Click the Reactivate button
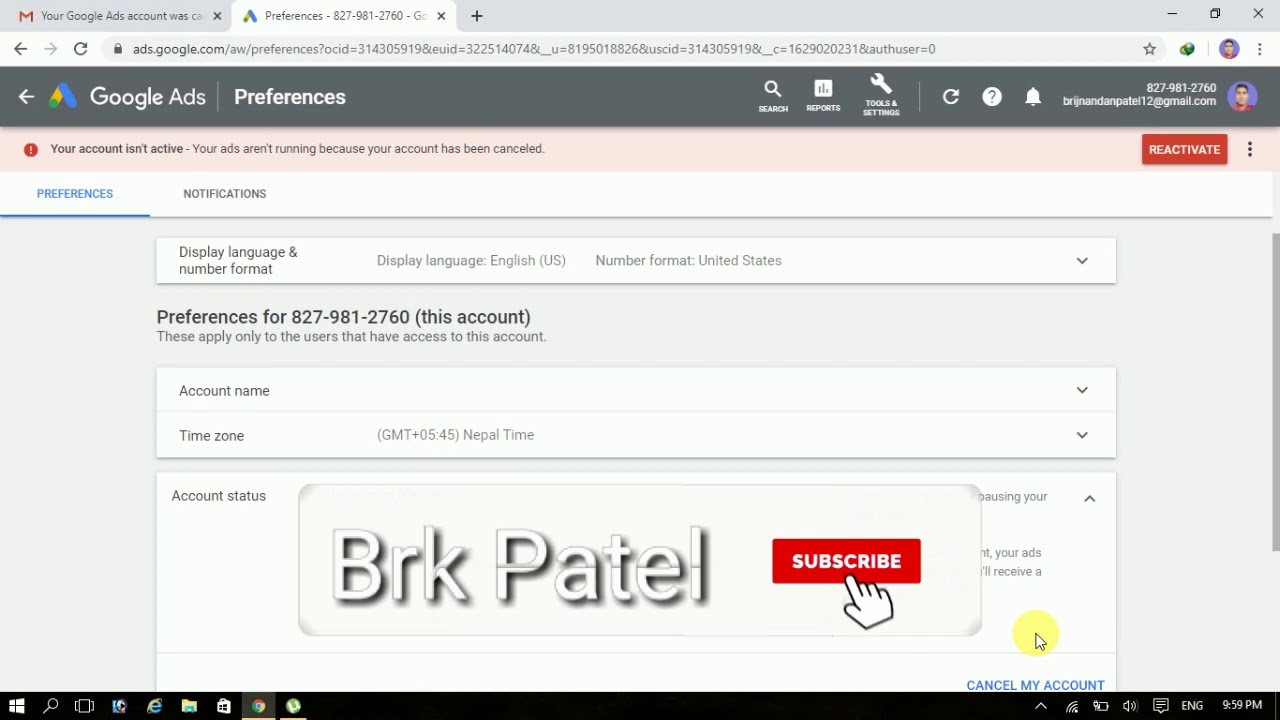The height and width of the screenshot is (720, 1280). tap(1185, 149)
